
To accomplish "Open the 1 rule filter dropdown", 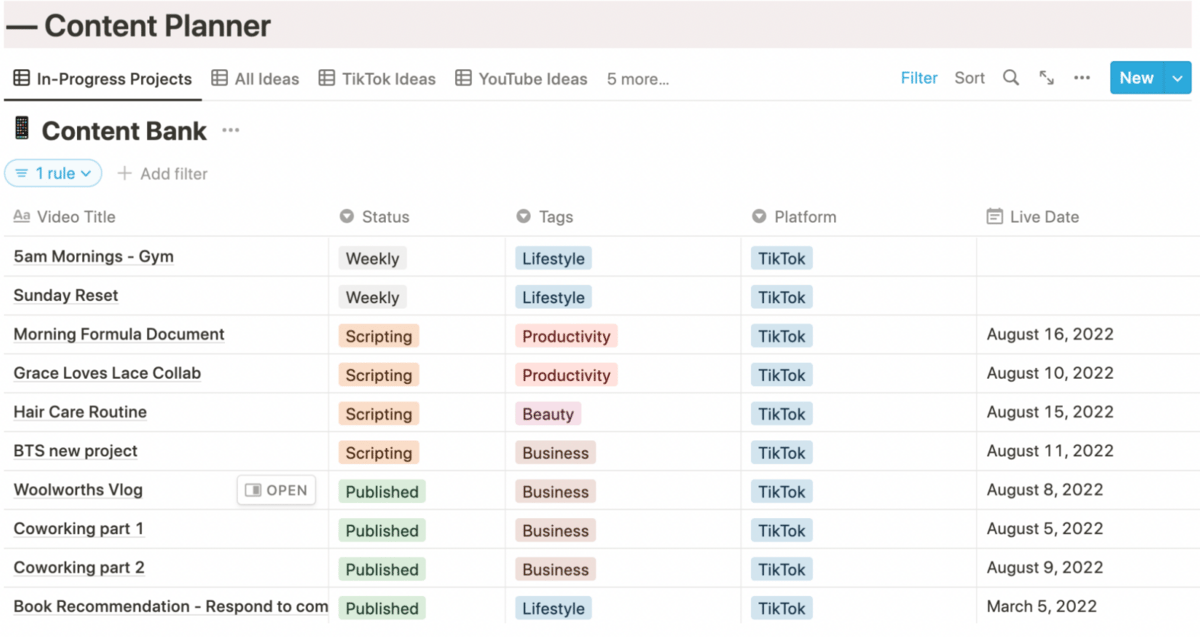I will click(x=53, y=173).
